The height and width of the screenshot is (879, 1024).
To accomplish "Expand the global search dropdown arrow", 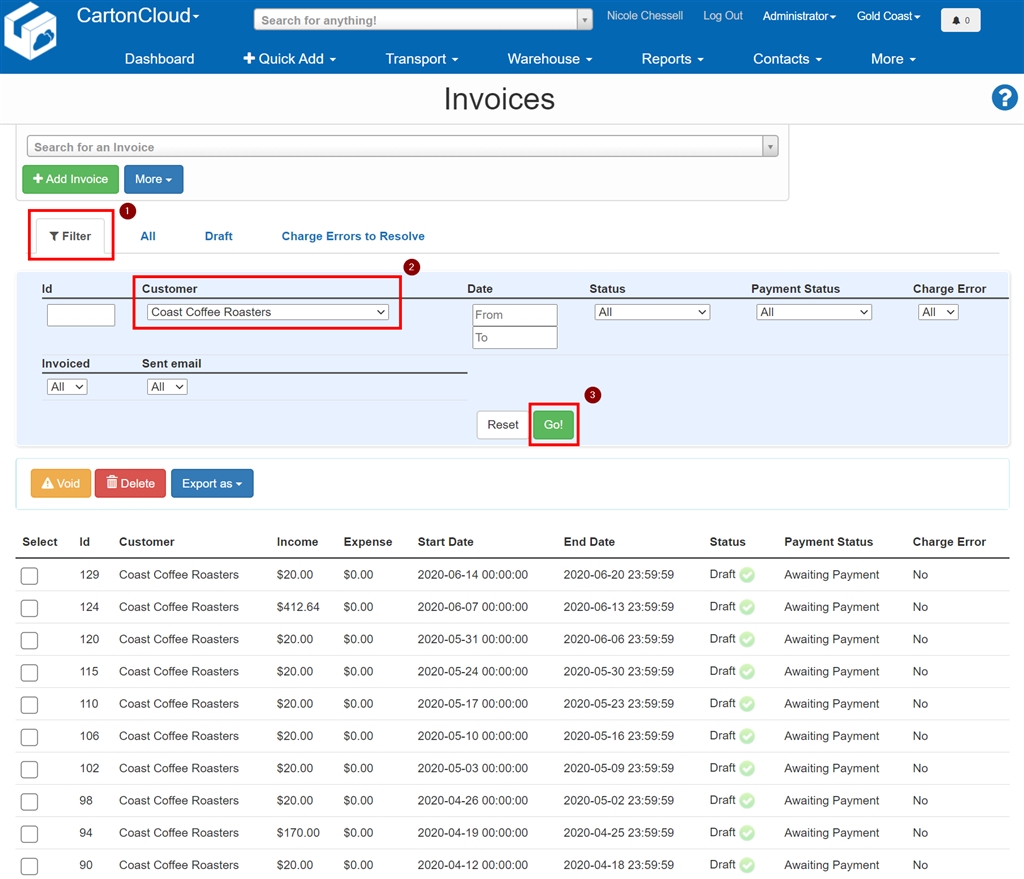I will coord(584,20).
